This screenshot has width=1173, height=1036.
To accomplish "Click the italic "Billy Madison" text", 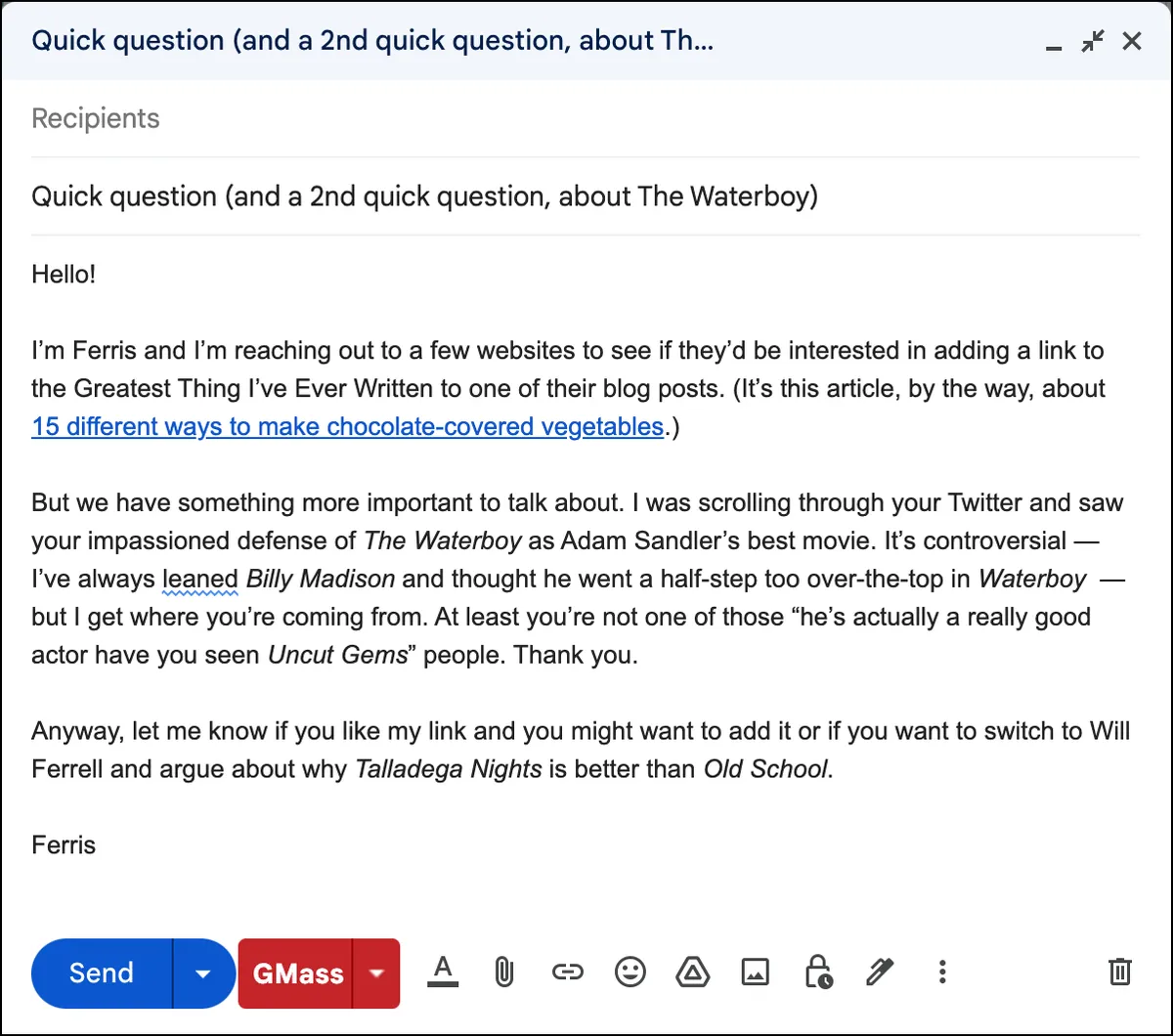I will click(321, 580).
